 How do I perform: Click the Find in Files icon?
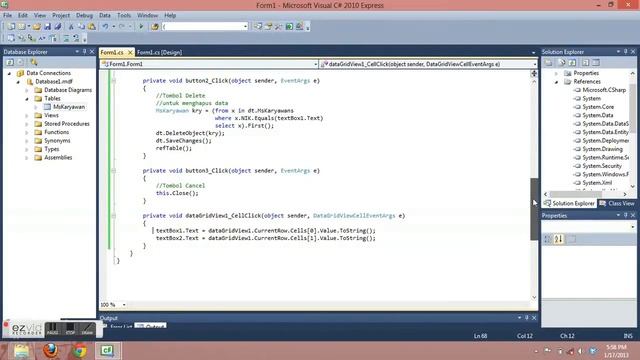(155, 27)
